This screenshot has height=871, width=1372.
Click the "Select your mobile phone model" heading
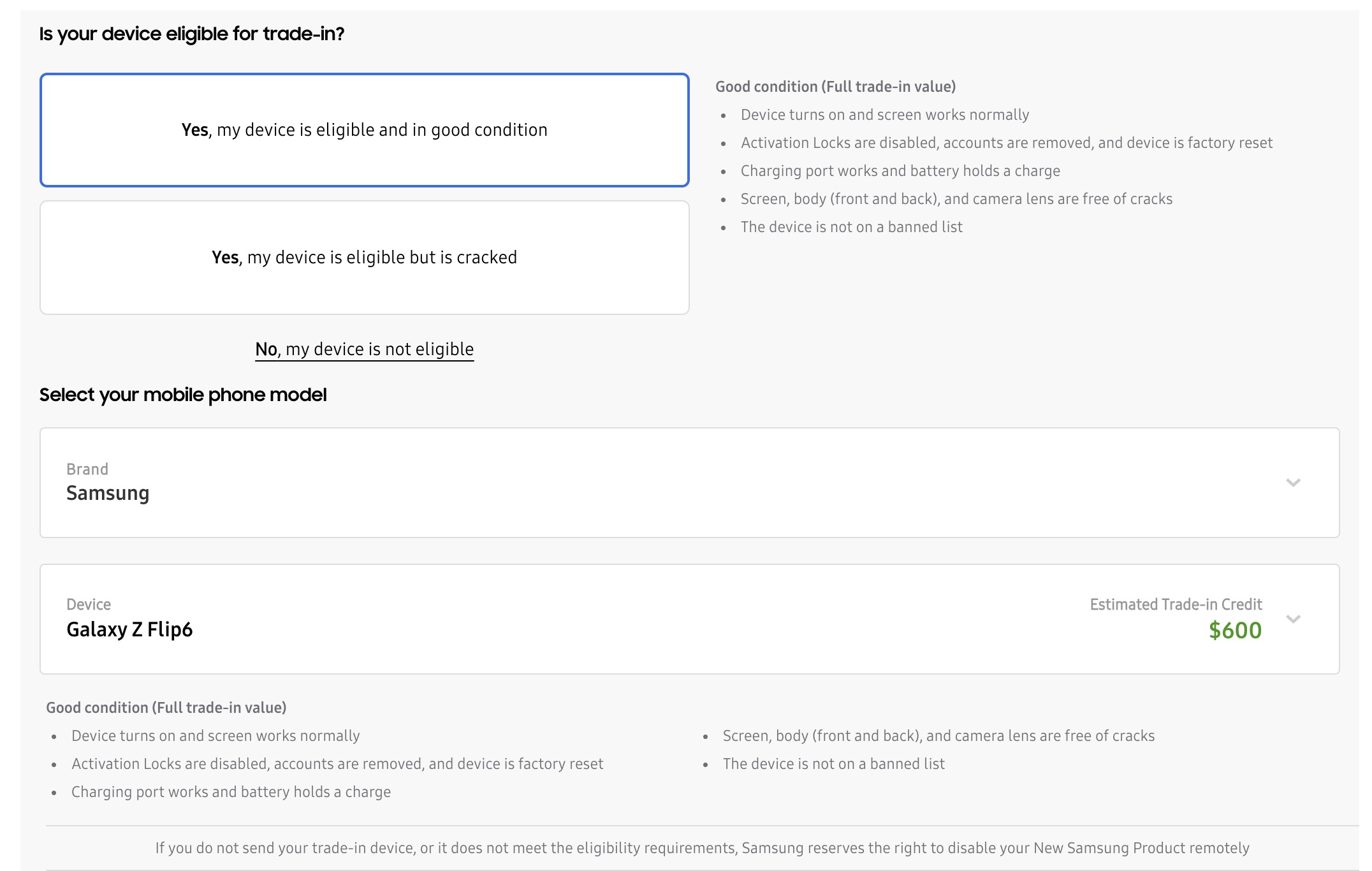coord(183,395)
